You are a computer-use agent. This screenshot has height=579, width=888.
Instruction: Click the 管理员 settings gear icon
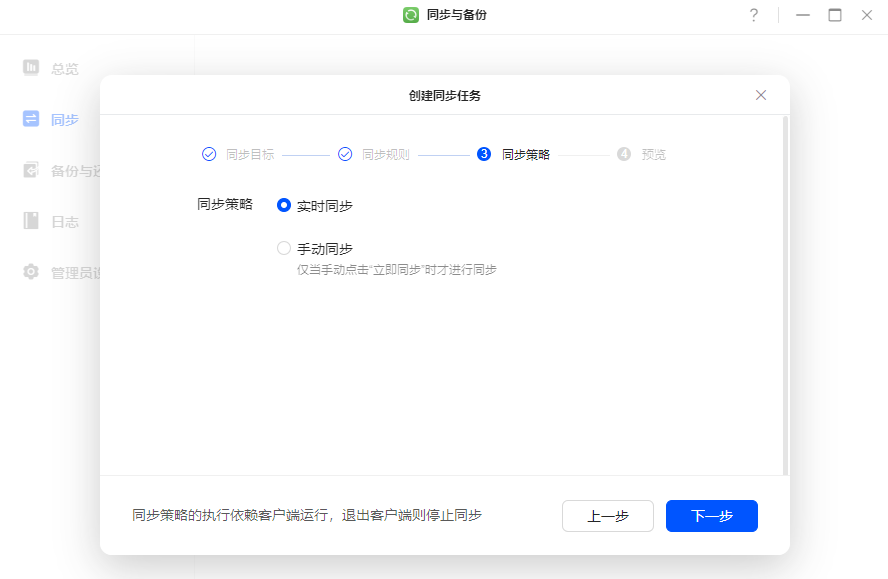(x=31, y=272)
